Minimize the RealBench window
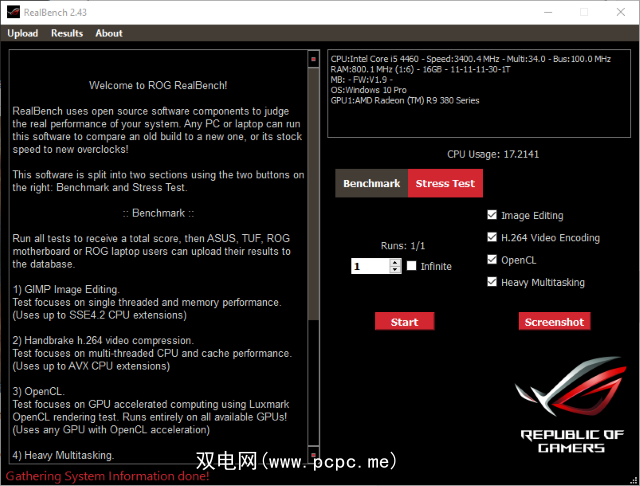 (548, 12)
